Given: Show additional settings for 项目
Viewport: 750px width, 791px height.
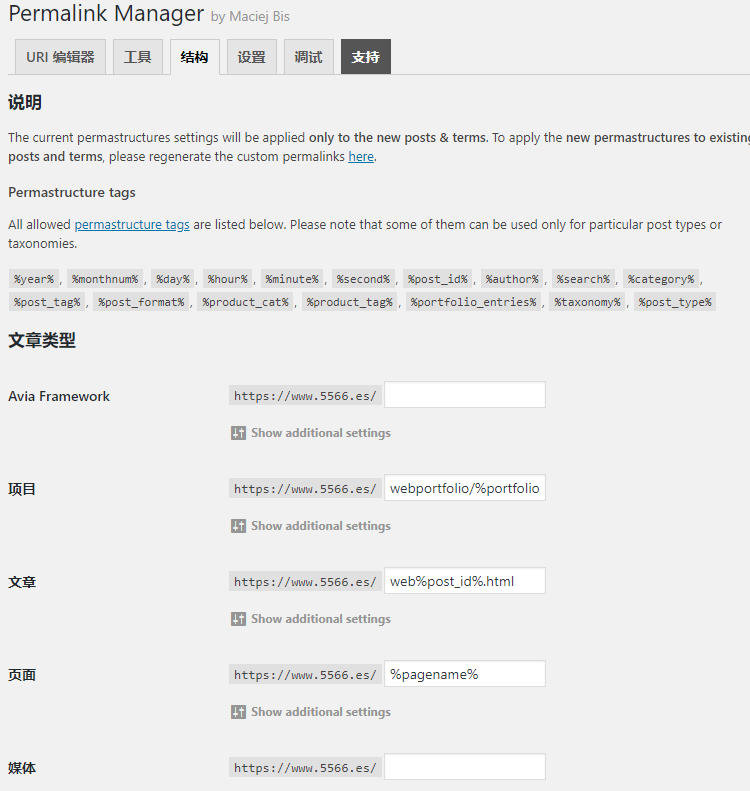Looking at the screenshot, I should click(x=321, y=526).
